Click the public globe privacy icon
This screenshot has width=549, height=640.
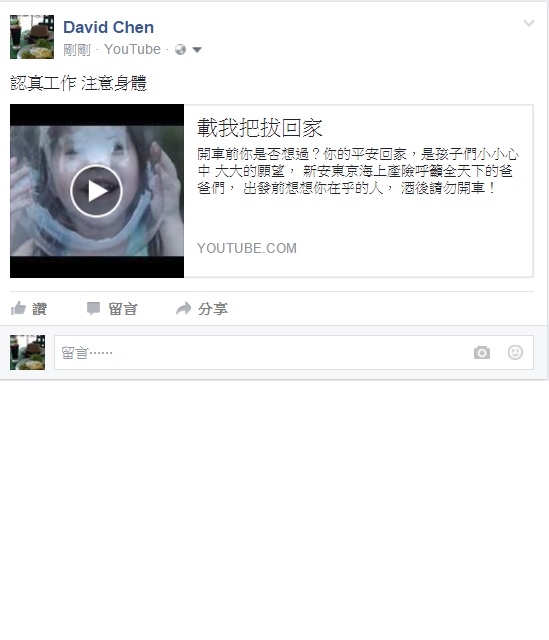[x=180, y=50]
